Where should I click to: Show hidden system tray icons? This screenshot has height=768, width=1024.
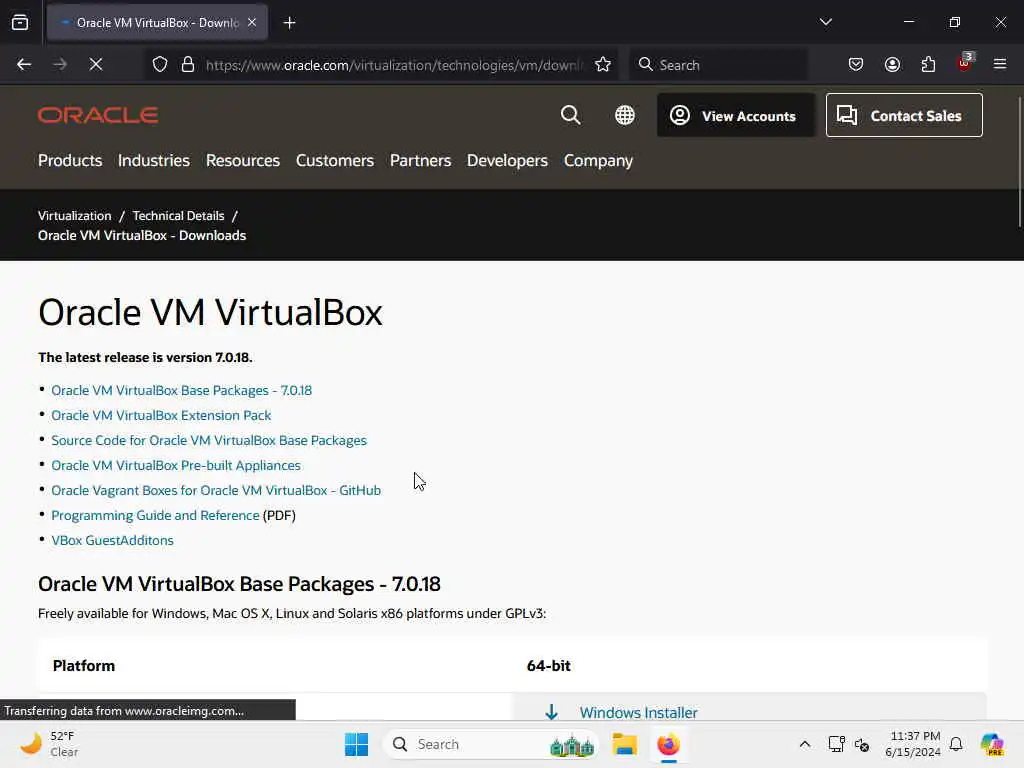pos(805,744)
